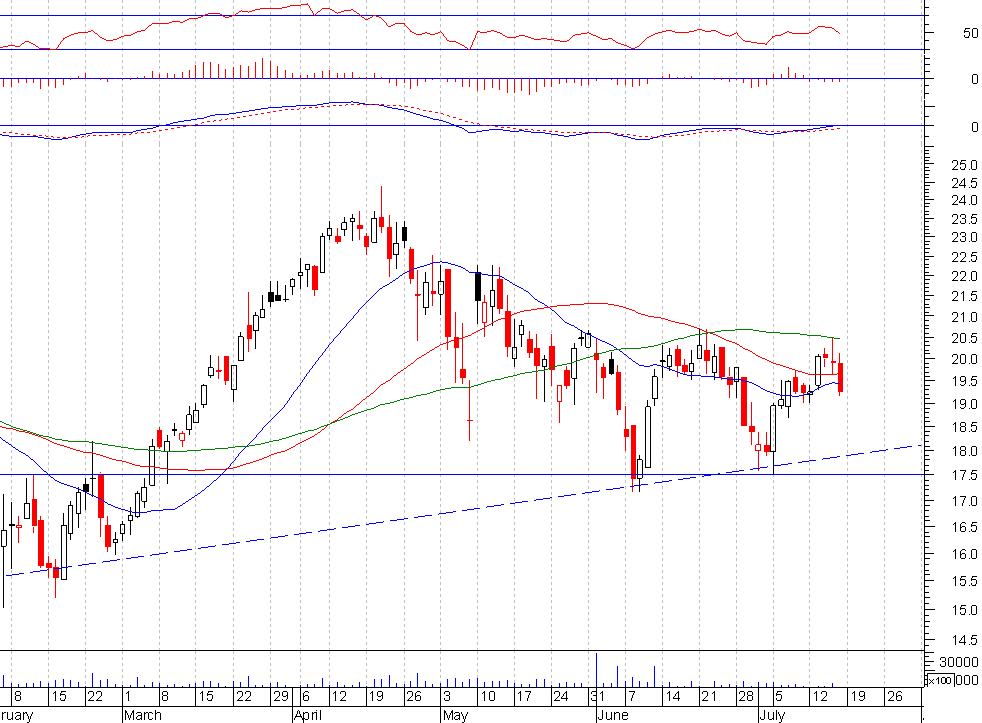Click the 25.0 price axis label
The image size is (982, 723).
964,165
